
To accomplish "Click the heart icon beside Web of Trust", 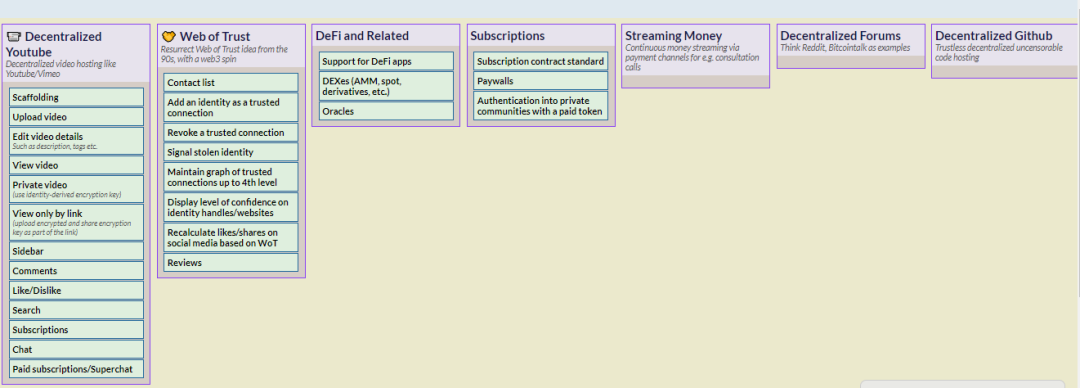I will [169, 37].
